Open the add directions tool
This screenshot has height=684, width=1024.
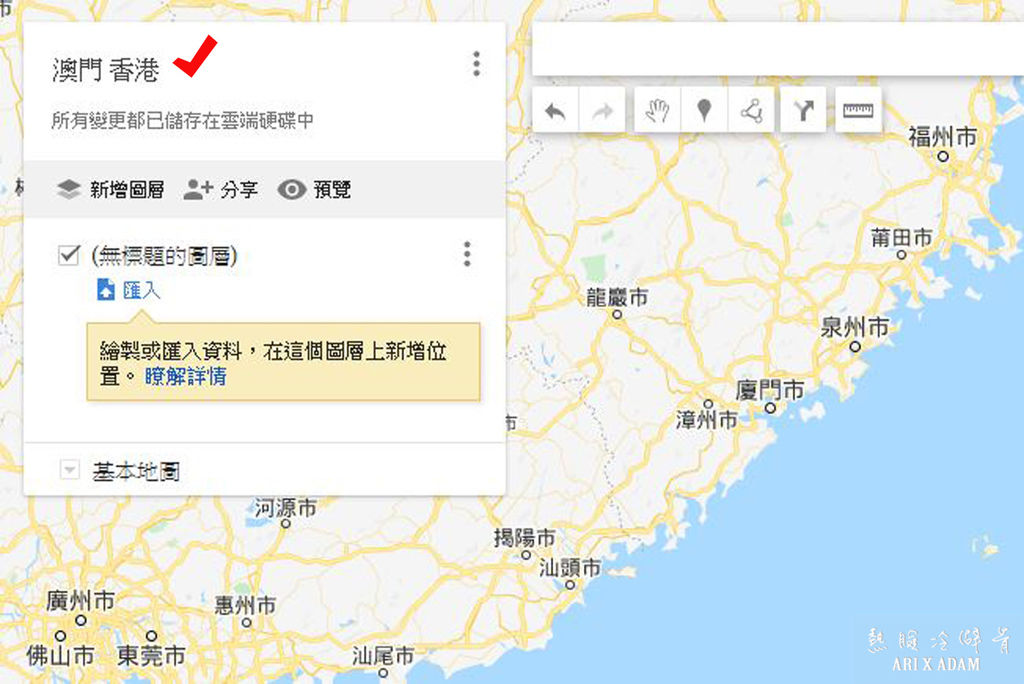[803, 111]
